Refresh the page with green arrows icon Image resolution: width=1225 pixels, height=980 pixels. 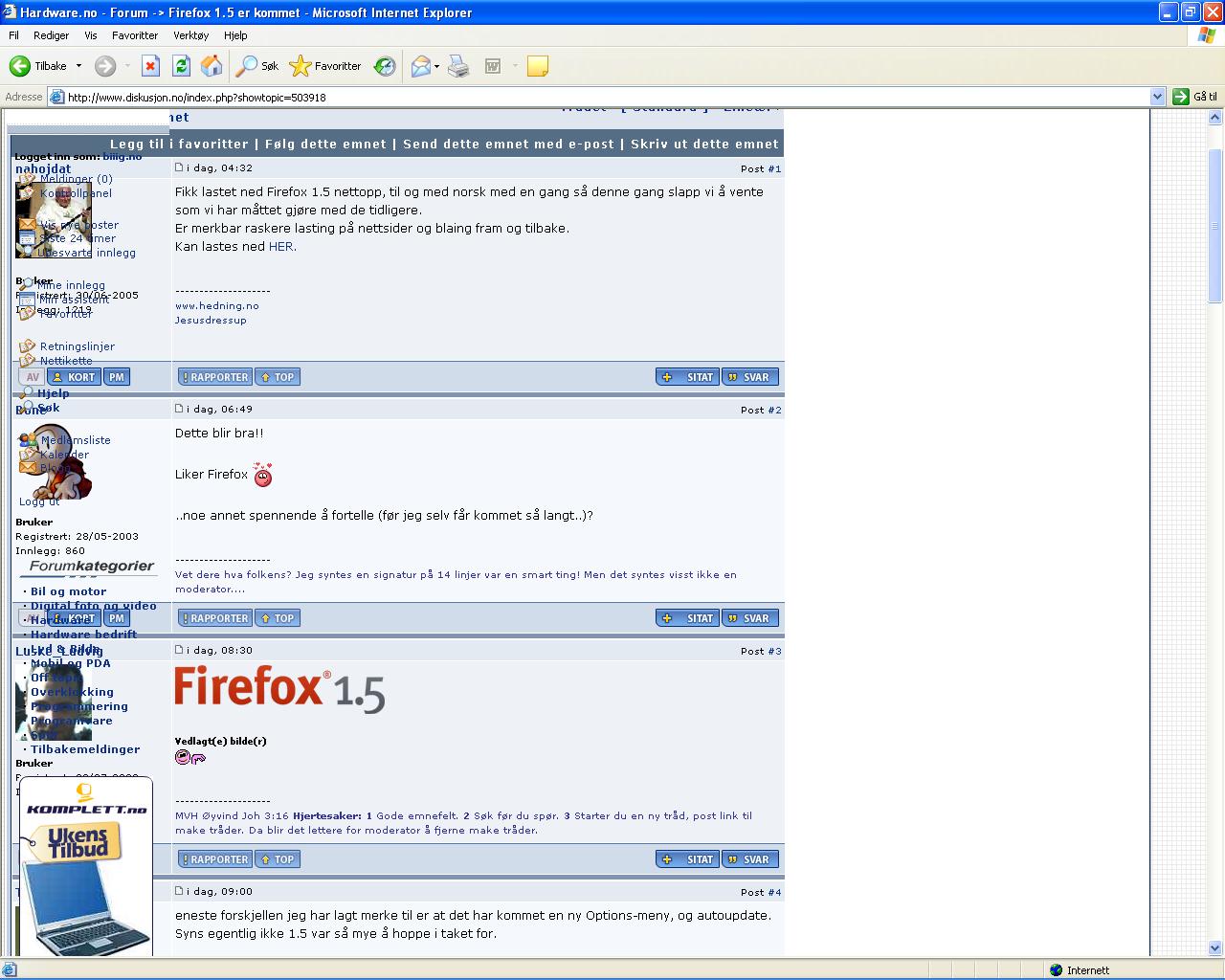[x=181, y=66]
